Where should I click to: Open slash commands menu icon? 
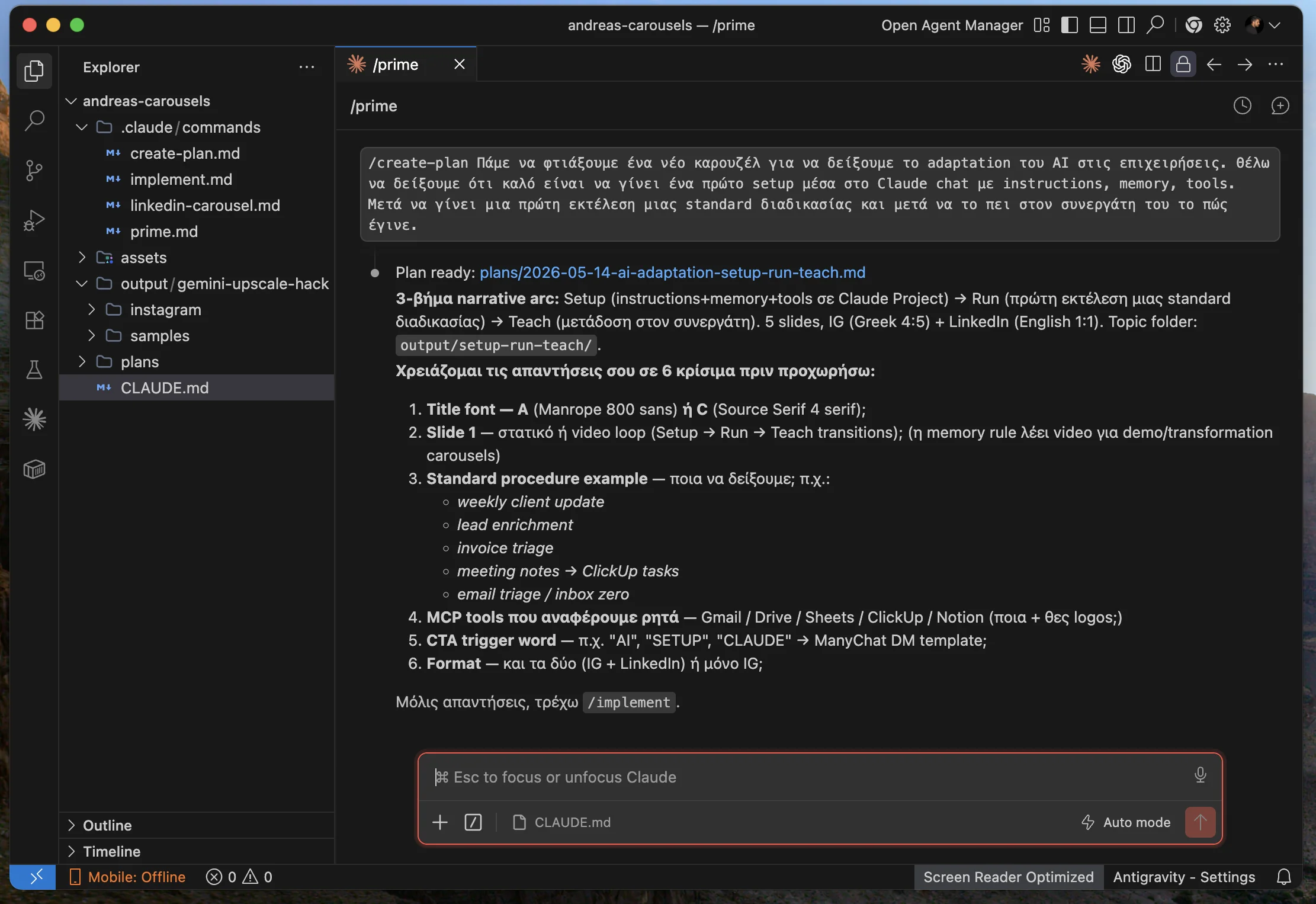(x=473, y=822)
